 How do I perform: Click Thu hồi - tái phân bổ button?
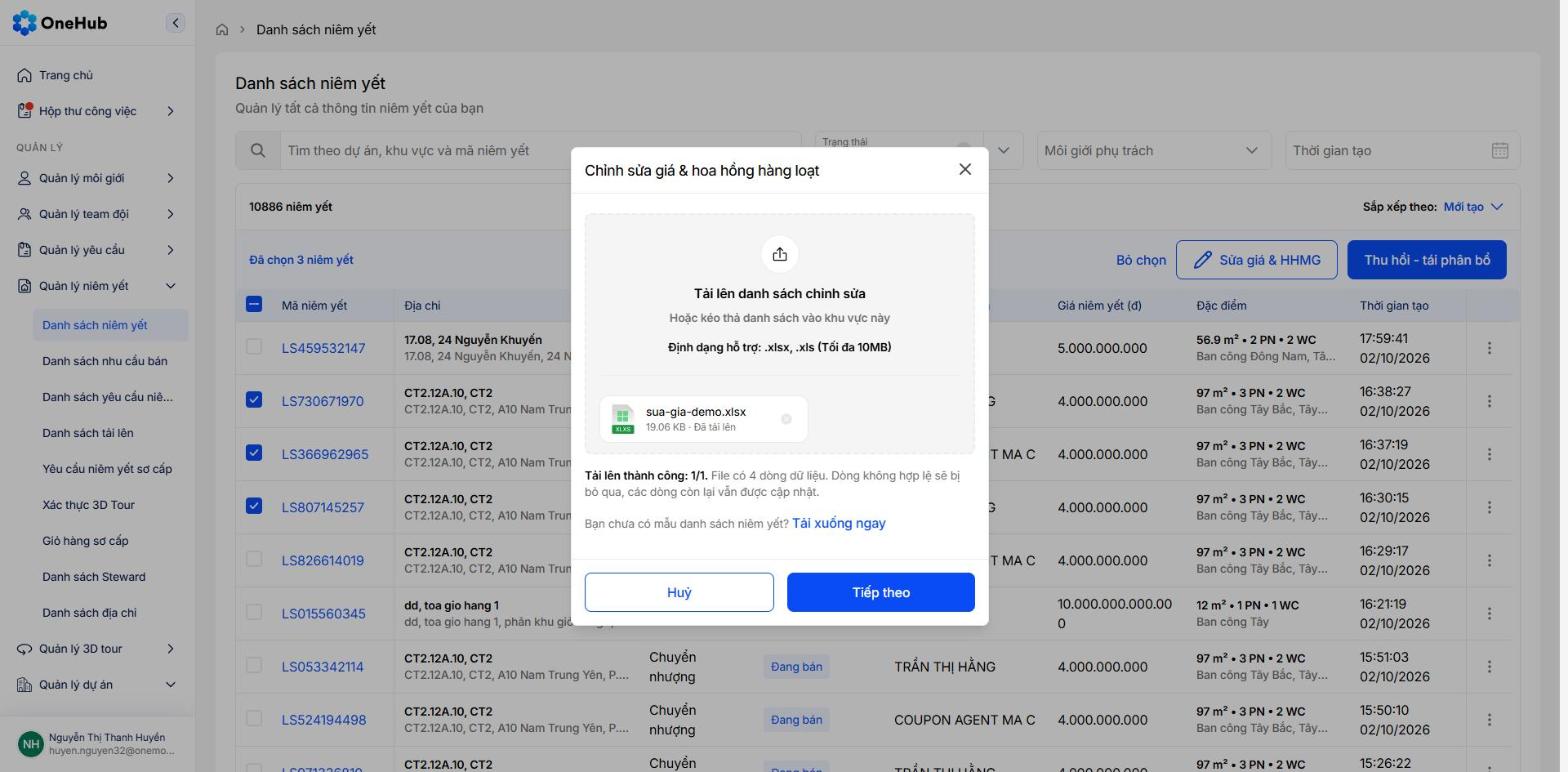tap(1427, 260)
